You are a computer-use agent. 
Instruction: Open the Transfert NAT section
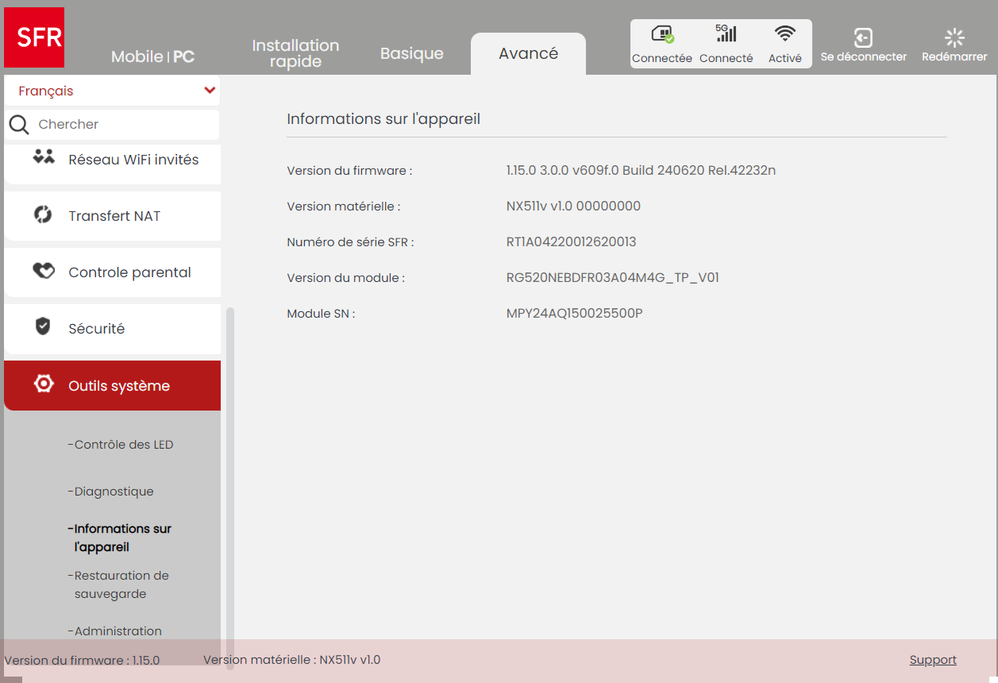tap(112, 216)
